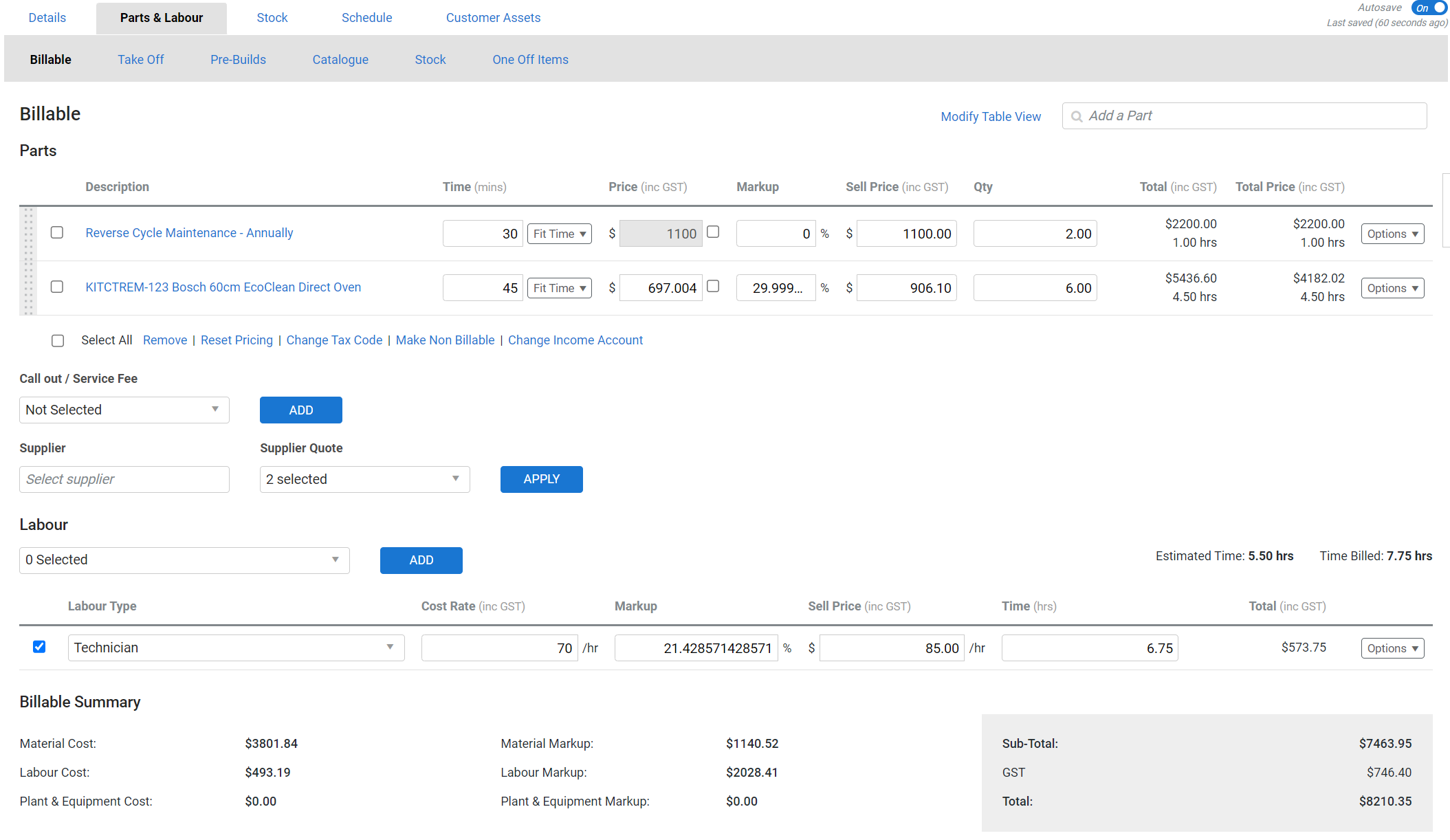Toggle the price lock checkbox beside 697.004

[x=713, y=286]
